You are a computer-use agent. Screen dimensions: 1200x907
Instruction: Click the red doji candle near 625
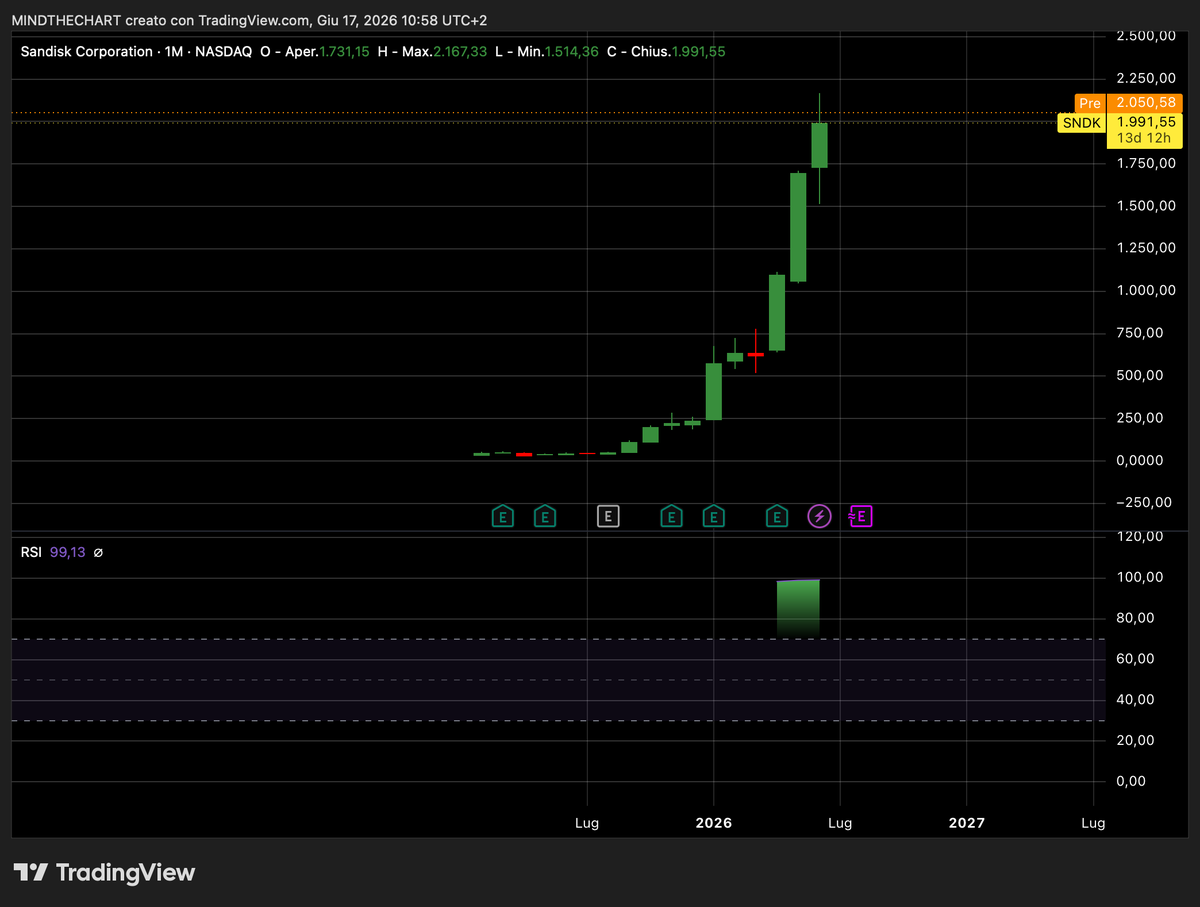[756, 354]
